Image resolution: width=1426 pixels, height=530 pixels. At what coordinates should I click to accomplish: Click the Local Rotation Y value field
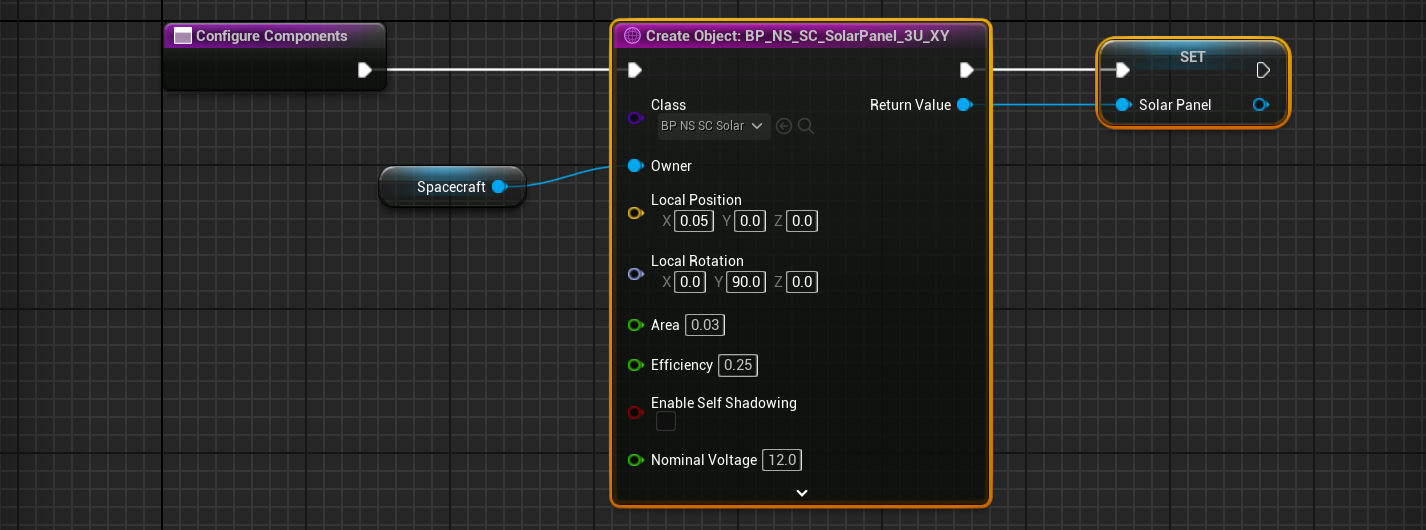746,282
